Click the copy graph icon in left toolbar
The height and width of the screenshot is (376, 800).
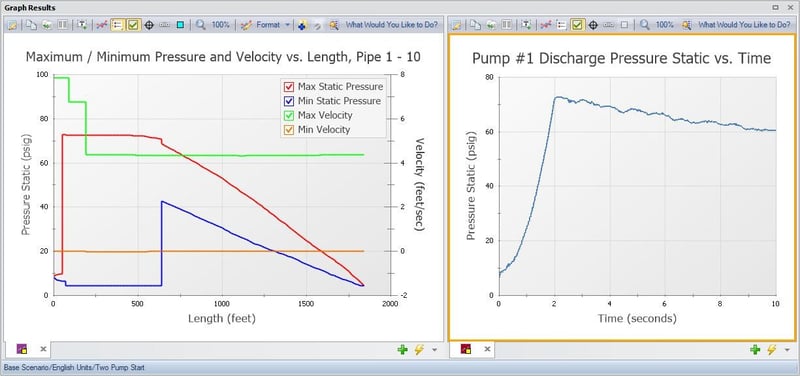pyautogui.click(x=32, y=24)
